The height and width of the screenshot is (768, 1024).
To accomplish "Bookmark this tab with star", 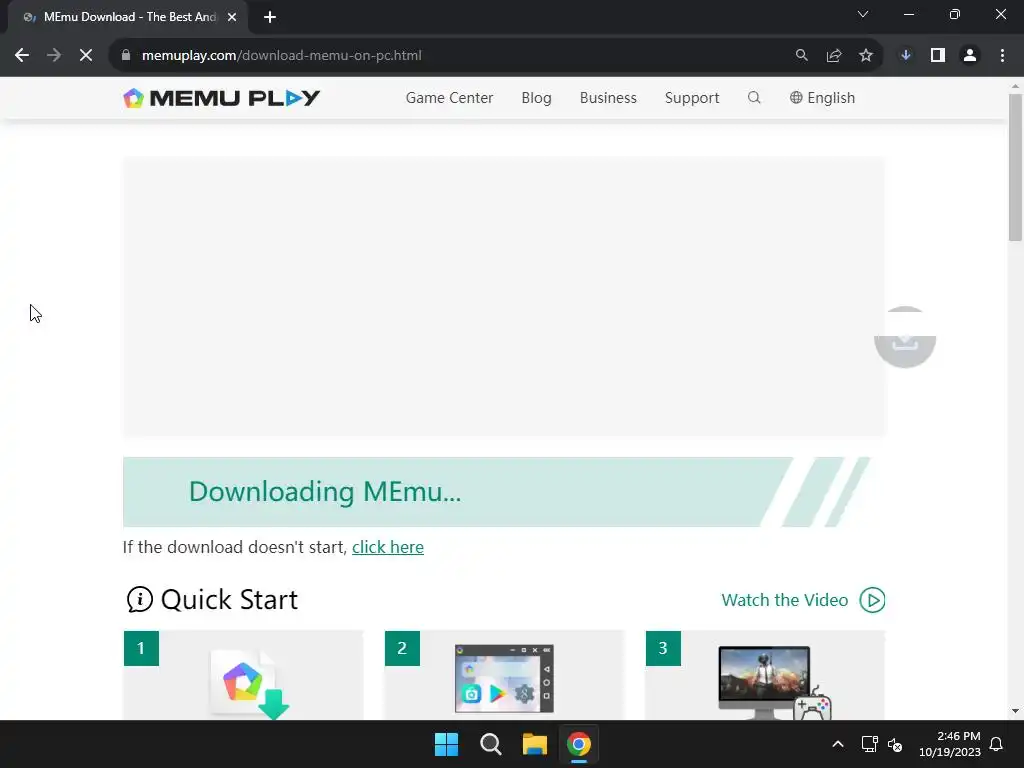I will [866, 56].
